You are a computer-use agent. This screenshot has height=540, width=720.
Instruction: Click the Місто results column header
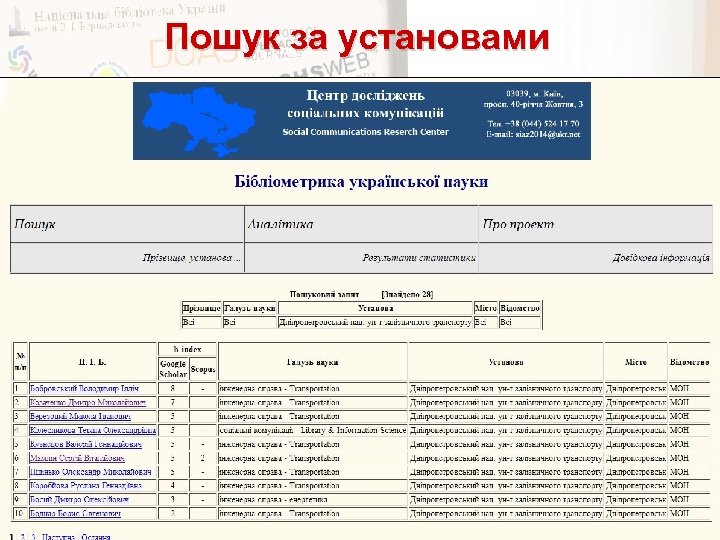pyautogui.click(x=636, y=362)
